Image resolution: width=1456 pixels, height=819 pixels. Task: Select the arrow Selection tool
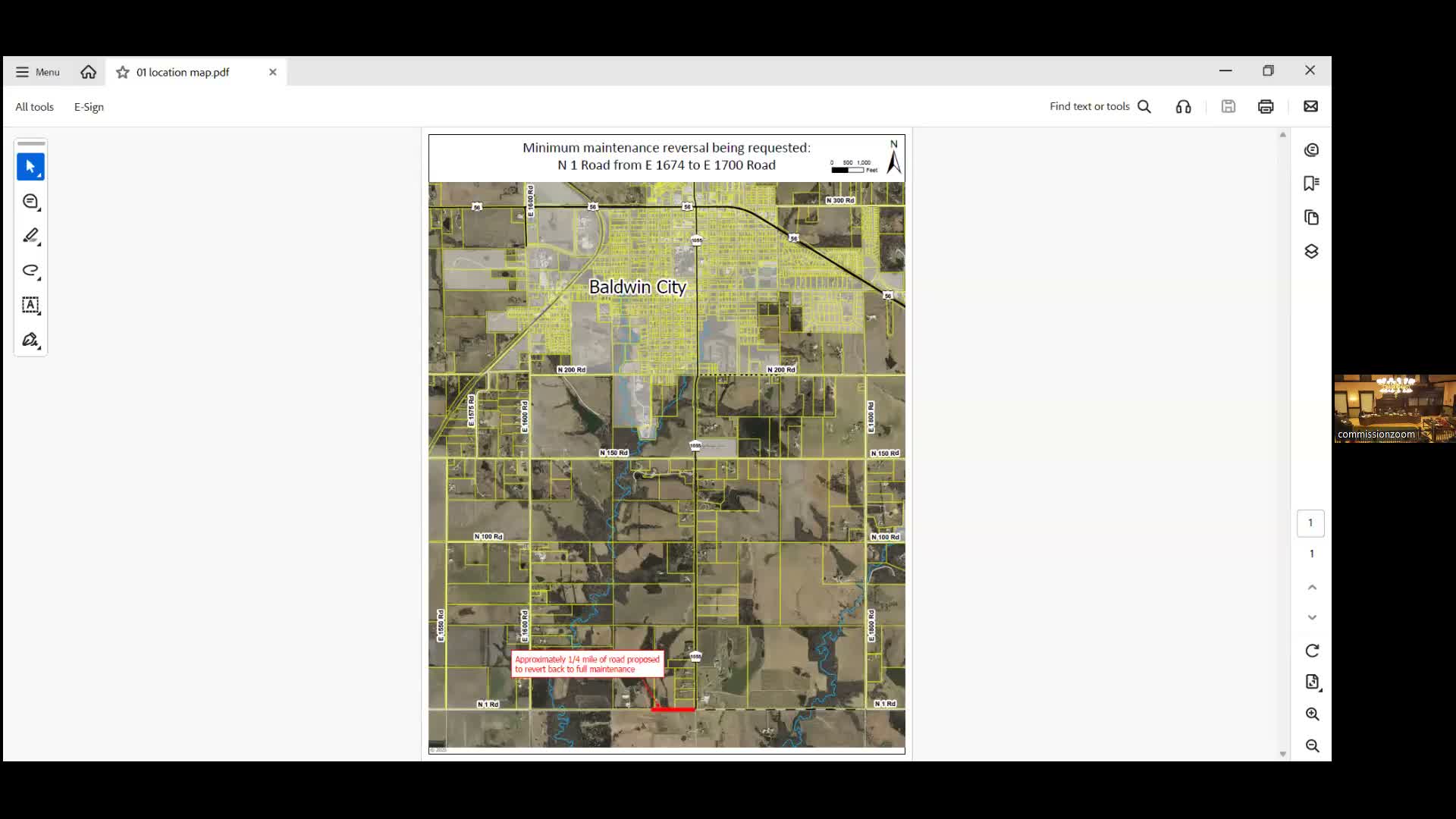[x=30, y=166]
